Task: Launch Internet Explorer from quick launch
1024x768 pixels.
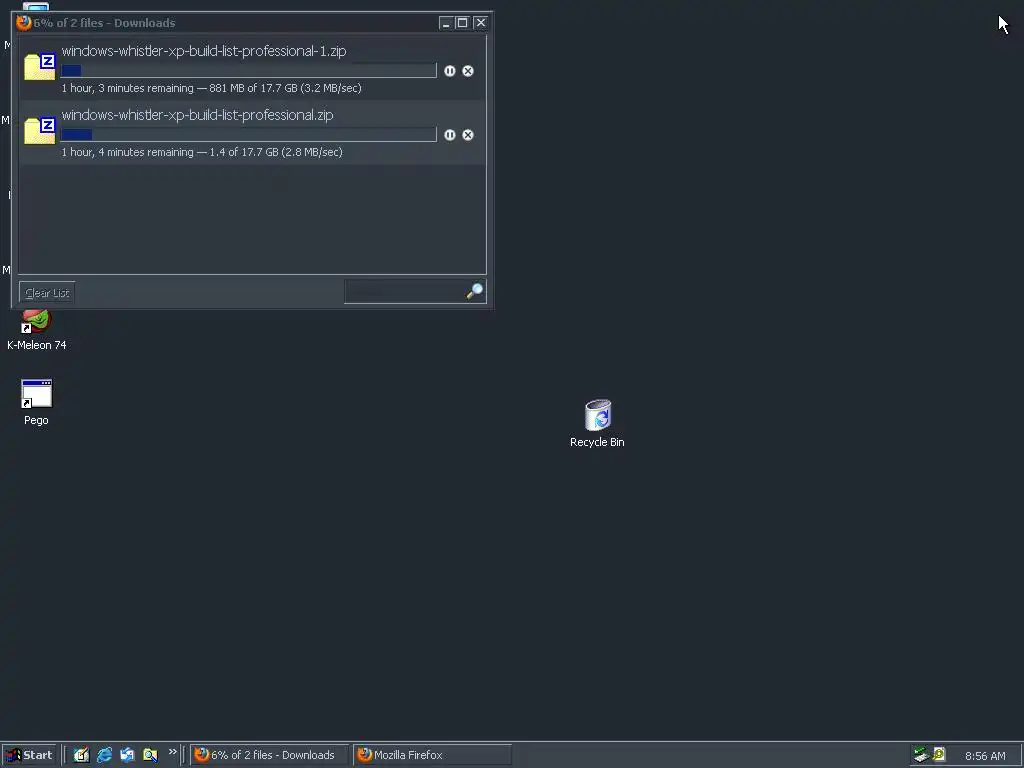Action: [104, 755]
